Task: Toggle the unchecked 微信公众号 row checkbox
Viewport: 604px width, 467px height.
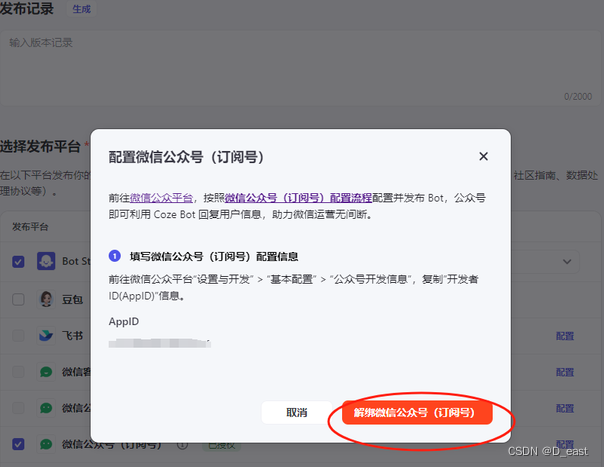Action: click(18, 408)
